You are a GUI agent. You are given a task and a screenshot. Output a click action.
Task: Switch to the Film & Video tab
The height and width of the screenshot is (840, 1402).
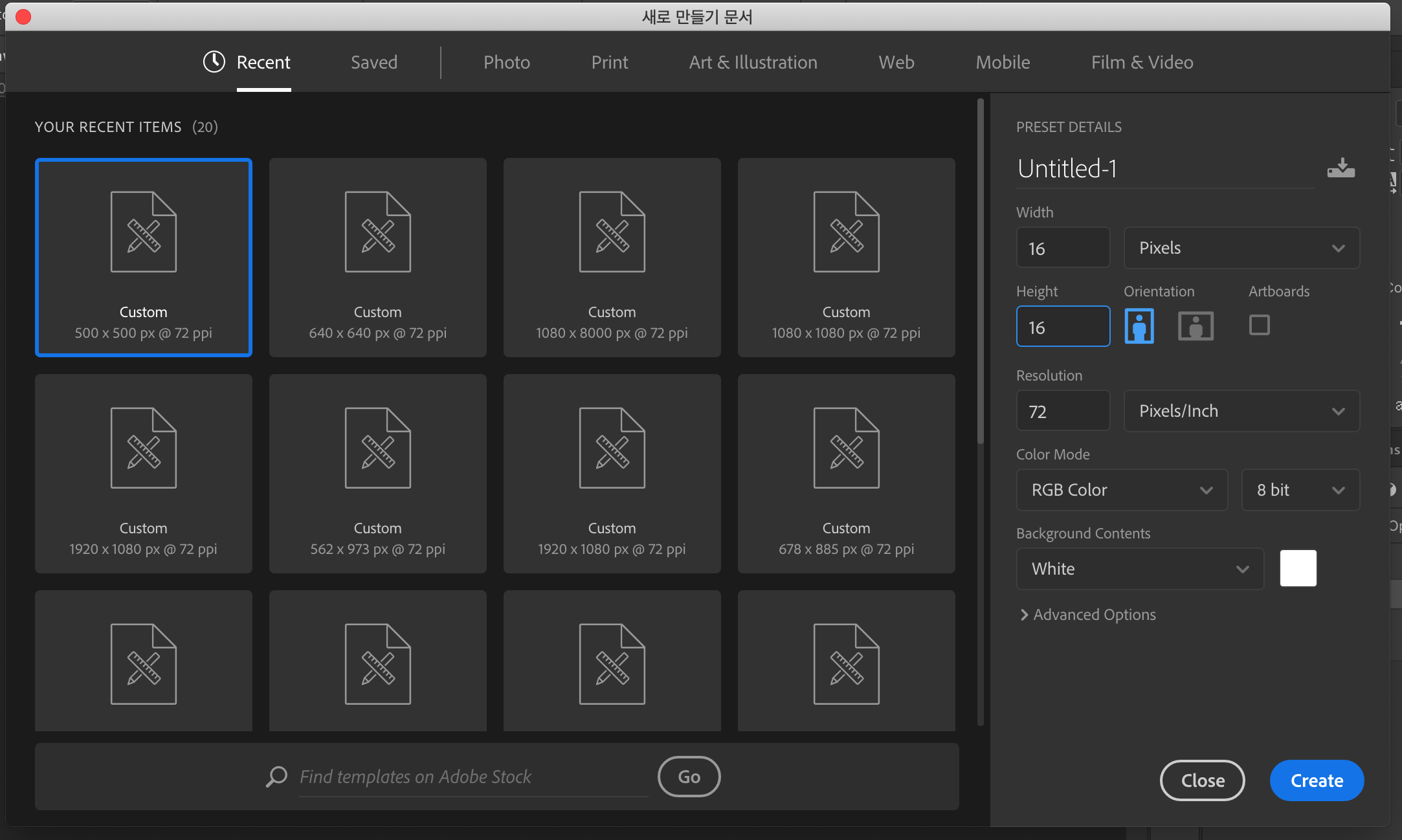(1142, 62)
